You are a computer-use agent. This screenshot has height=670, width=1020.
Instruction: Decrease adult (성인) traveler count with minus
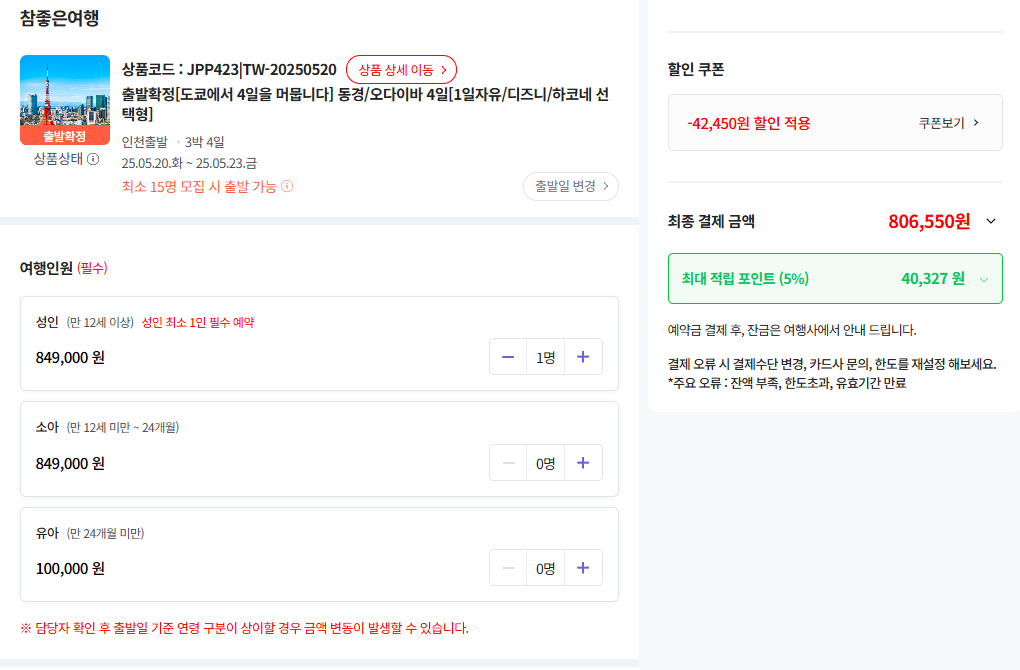coord(508,356)
